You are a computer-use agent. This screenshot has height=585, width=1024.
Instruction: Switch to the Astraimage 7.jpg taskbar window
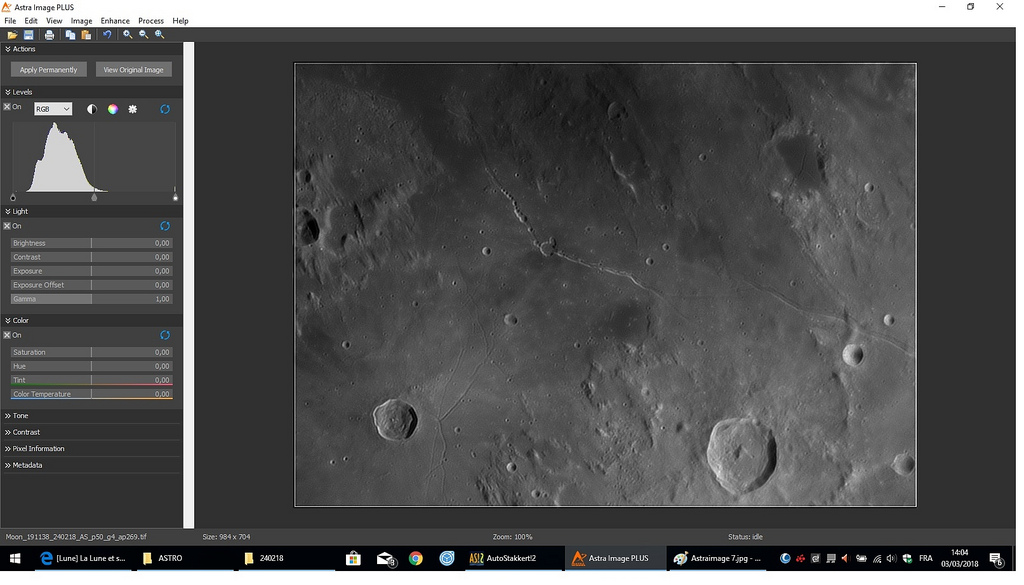tap(718, 558)
